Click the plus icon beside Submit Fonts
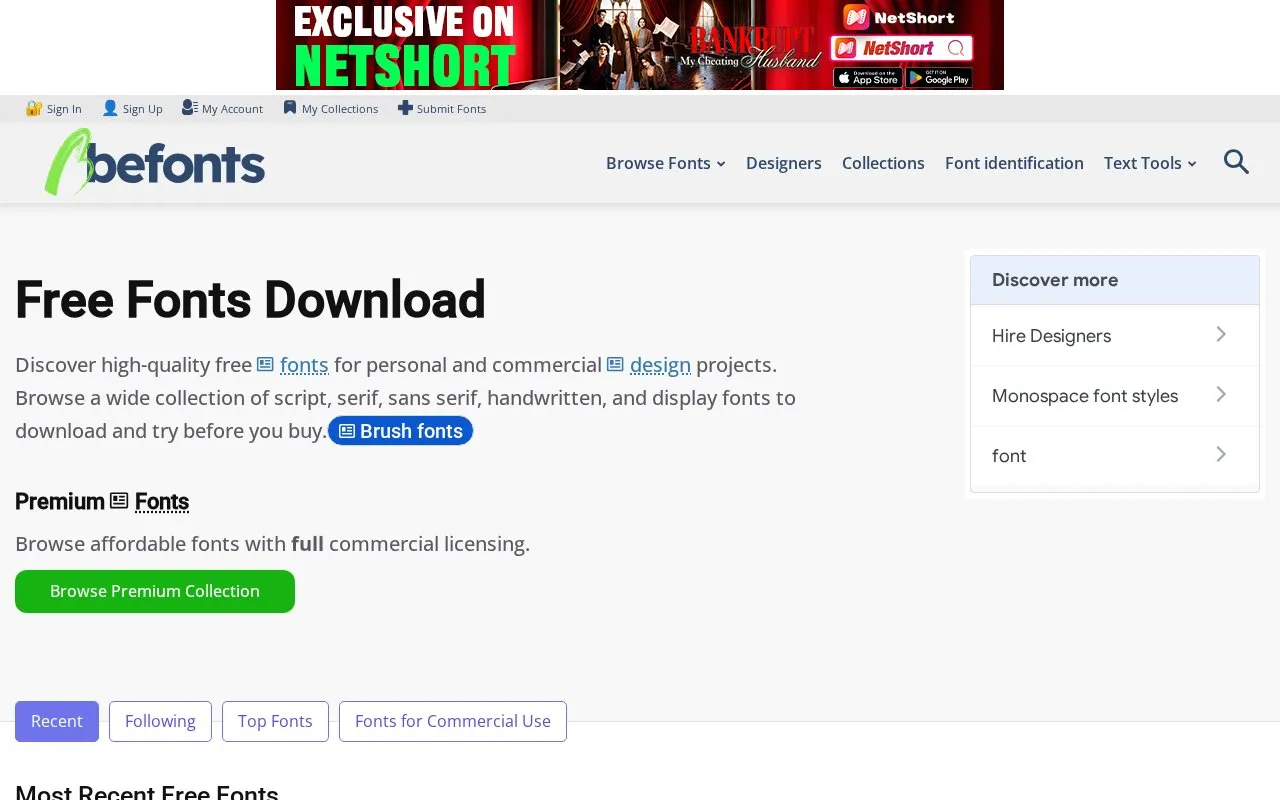Screen dimensions: 1280x800 pyautogui.click(x=405, y=108)
